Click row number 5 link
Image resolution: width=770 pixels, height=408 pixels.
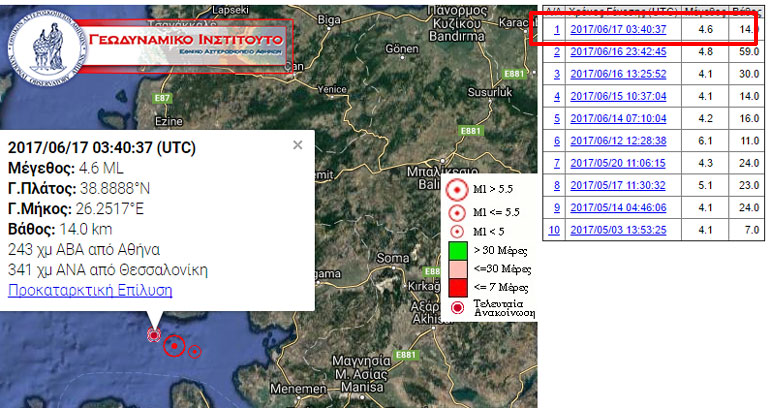point(557,118)
